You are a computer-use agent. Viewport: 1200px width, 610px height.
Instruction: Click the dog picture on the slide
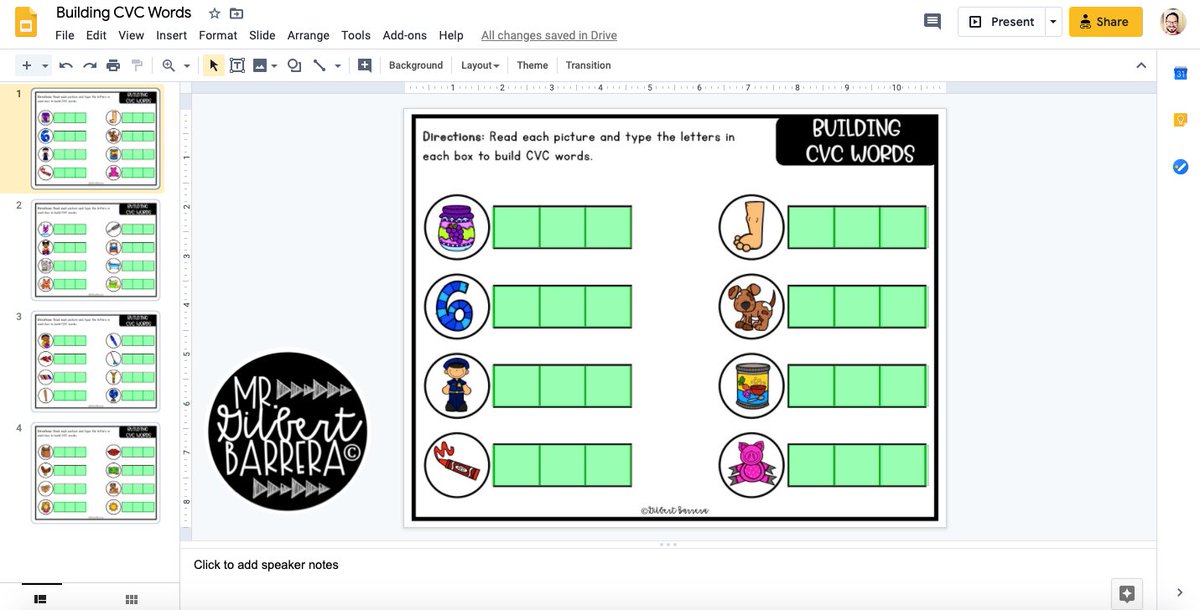(x=751, y=306)
